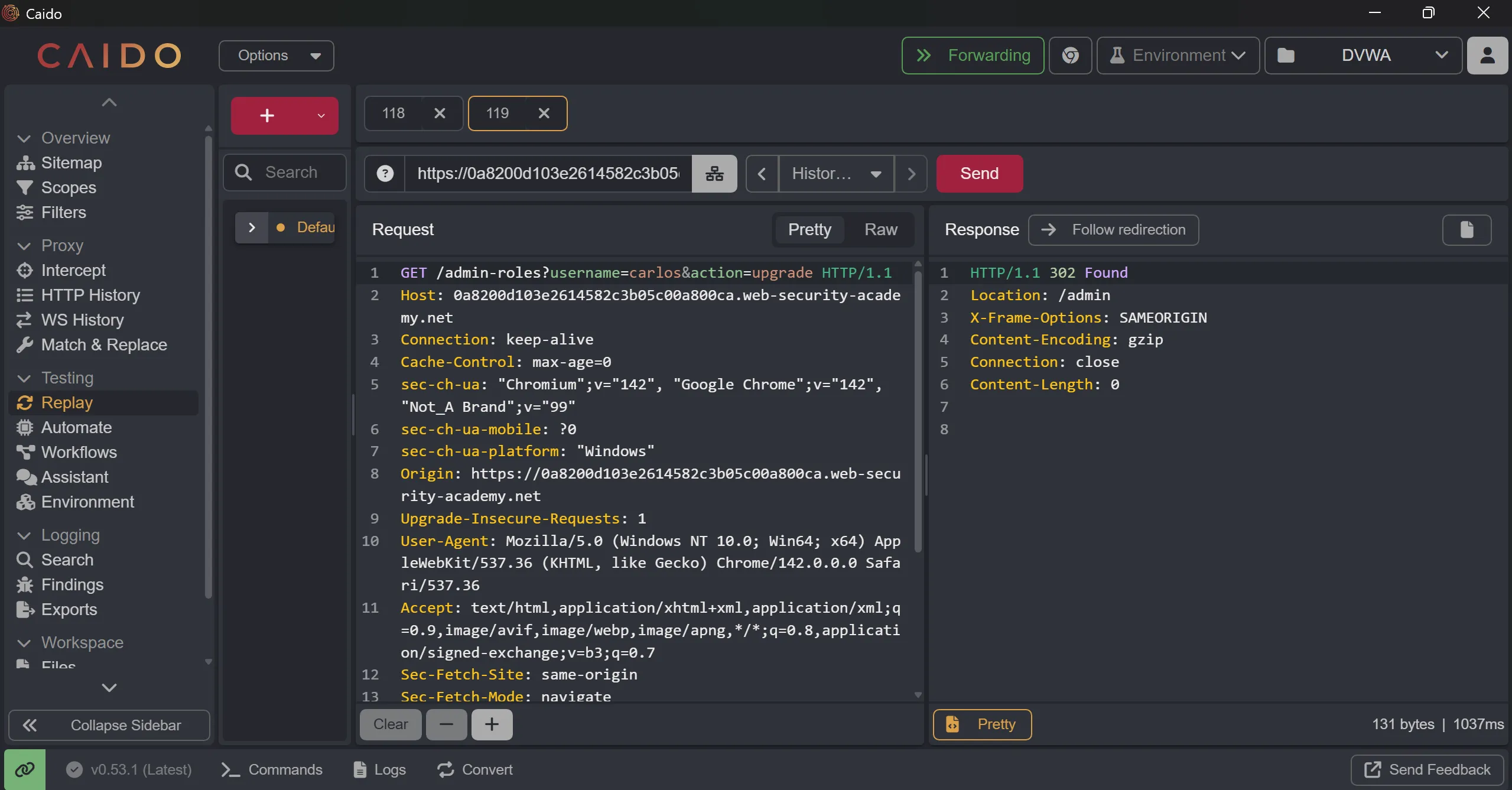This screenshot has height=790, width=1512.
Task: Click the green link status icon
Action: (x=25, y=769)
